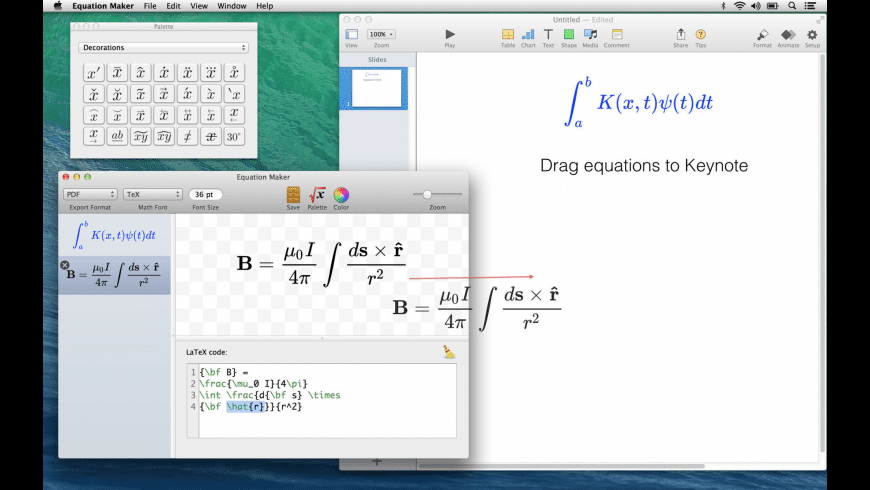870x490 pixels.
Task: Open Keynote Tips
Action: click(x=701, y=34)
